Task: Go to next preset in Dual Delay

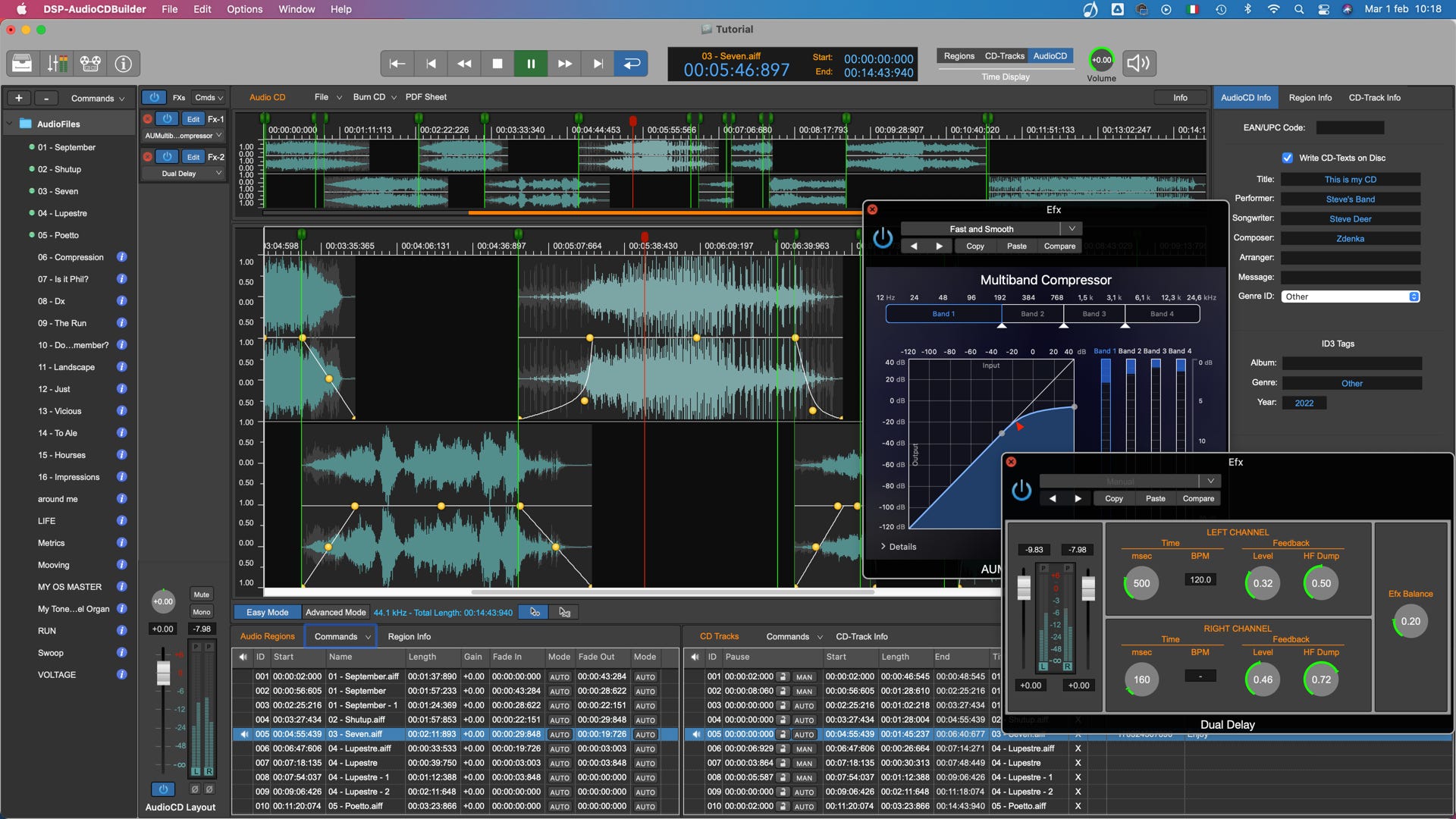Action: pos(1078,499)
